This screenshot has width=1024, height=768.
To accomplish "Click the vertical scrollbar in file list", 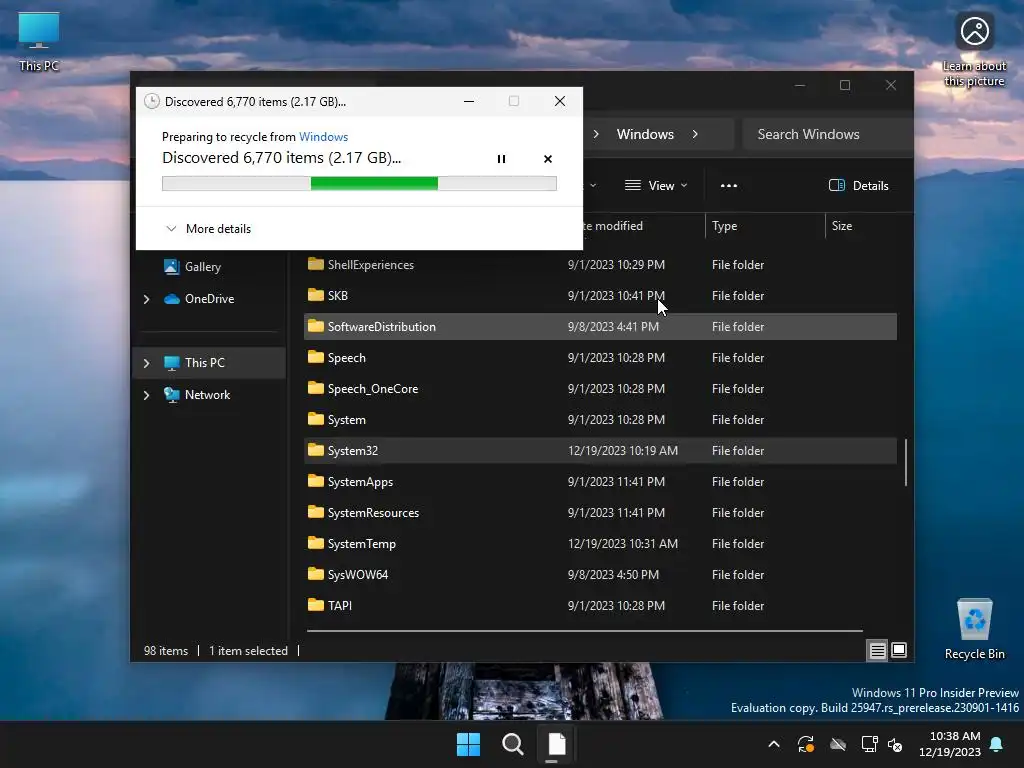I will [x=906, y=462].
